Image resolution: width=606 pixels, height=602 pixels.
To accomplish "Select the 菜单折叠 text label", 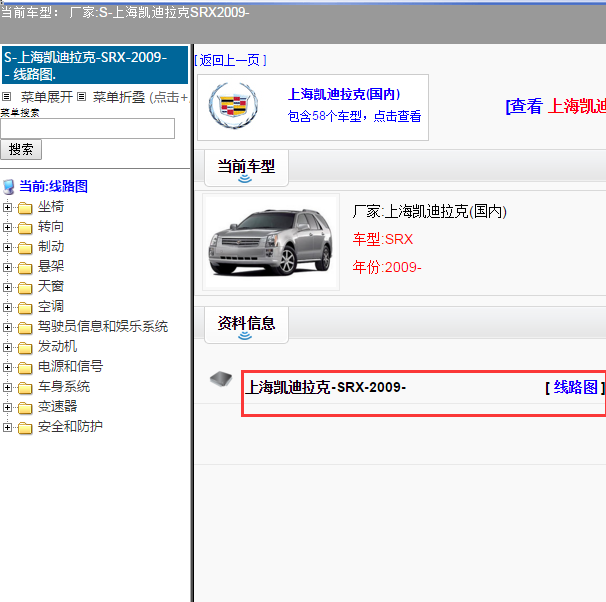I will tap(119, 97).
